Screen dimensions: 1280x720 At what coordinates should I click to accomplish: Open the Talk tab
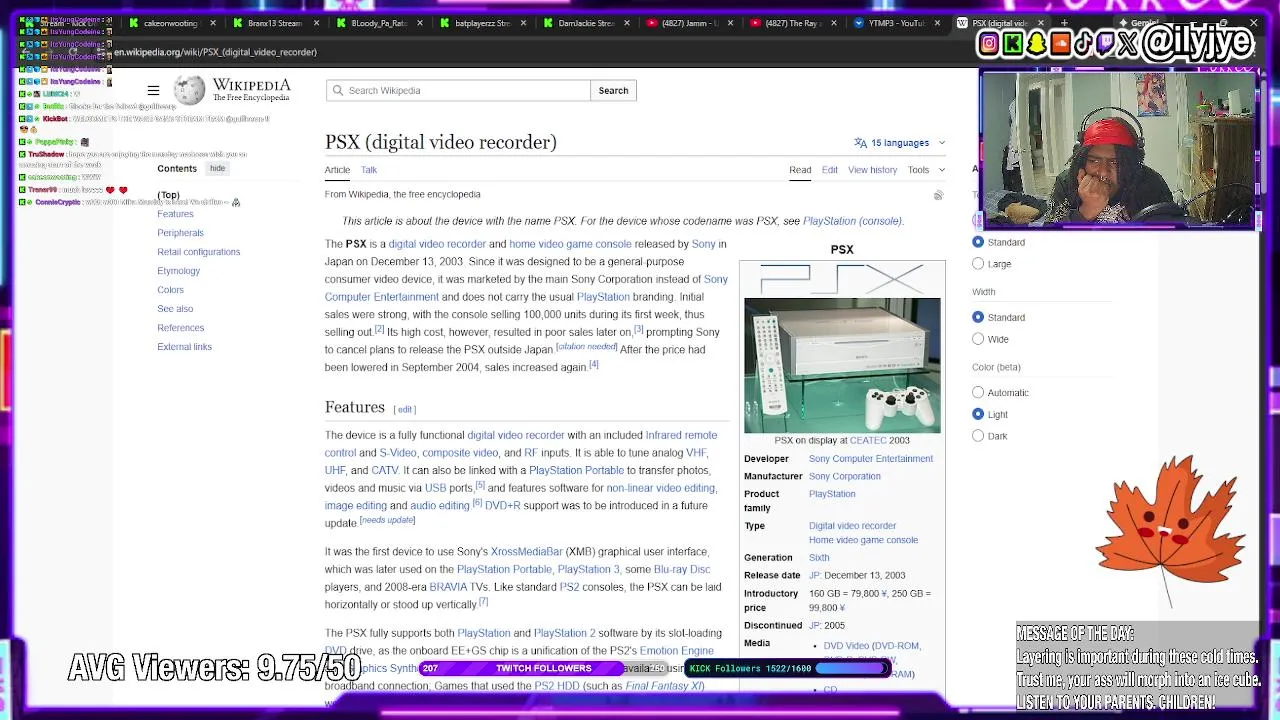click(x=369, y=170)
